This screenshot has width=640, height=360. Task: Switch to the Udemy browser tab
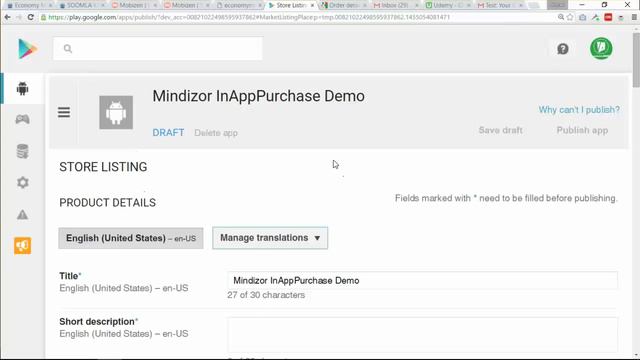pyautogui.click(x=448, y=5)
